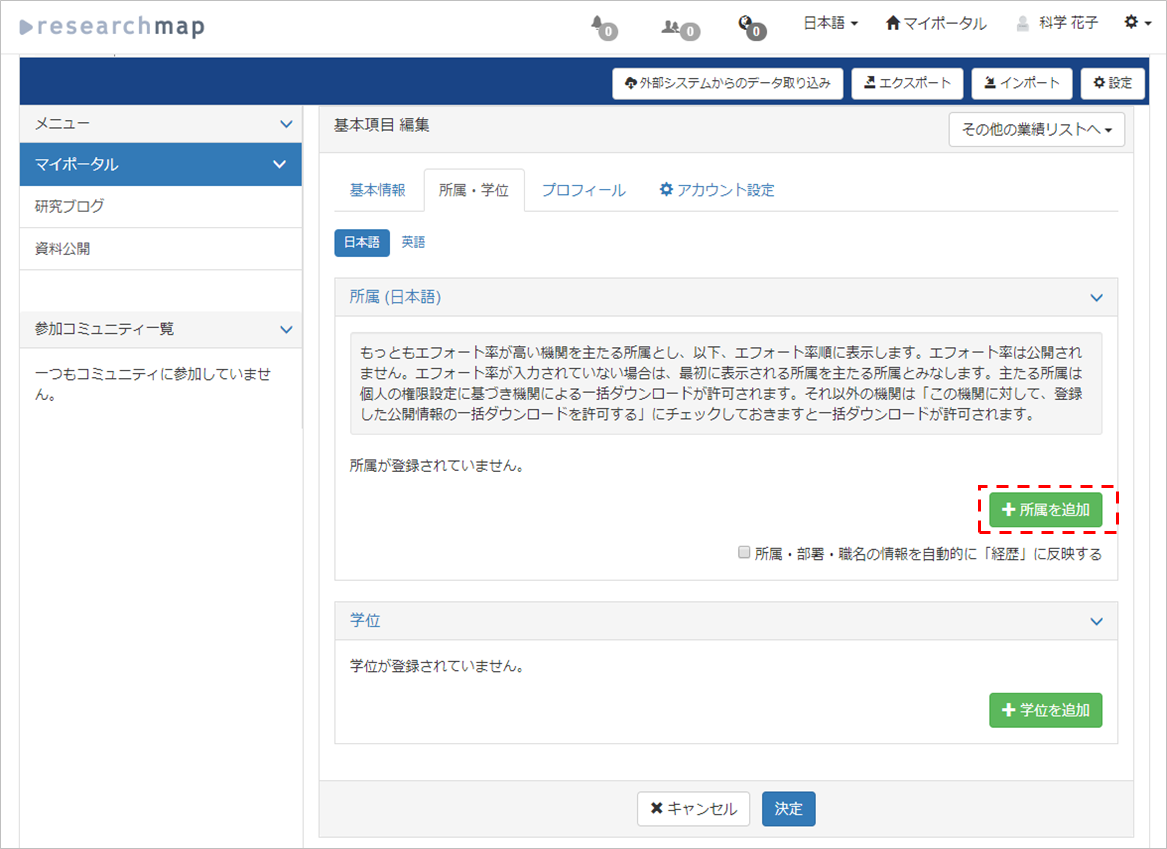The width and height of the screenshot is (1167, 849).
Task: Click the エクスポート button
Action: (907, 83)
